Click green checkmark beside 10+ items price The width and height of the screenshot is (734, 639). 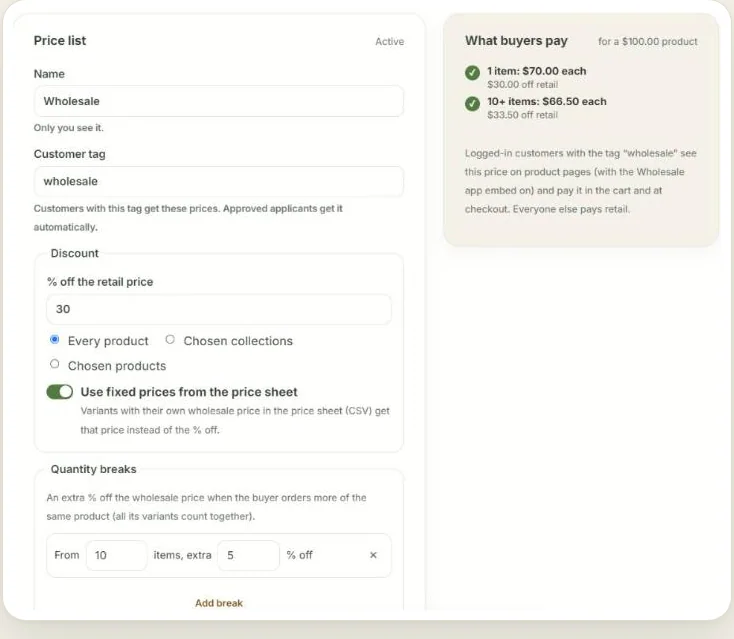click(472, 103)
